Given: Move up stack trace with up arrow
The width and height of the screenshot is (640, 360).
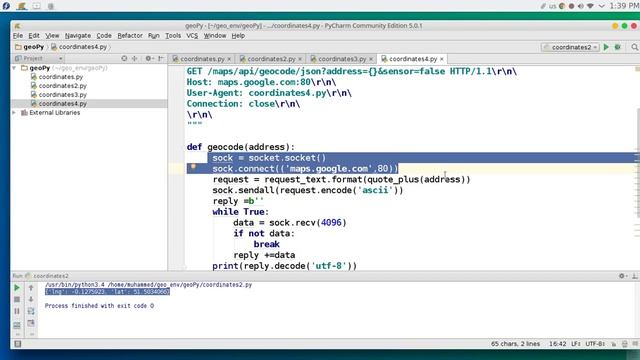Looking at the screenshot, I should (31, 288).
